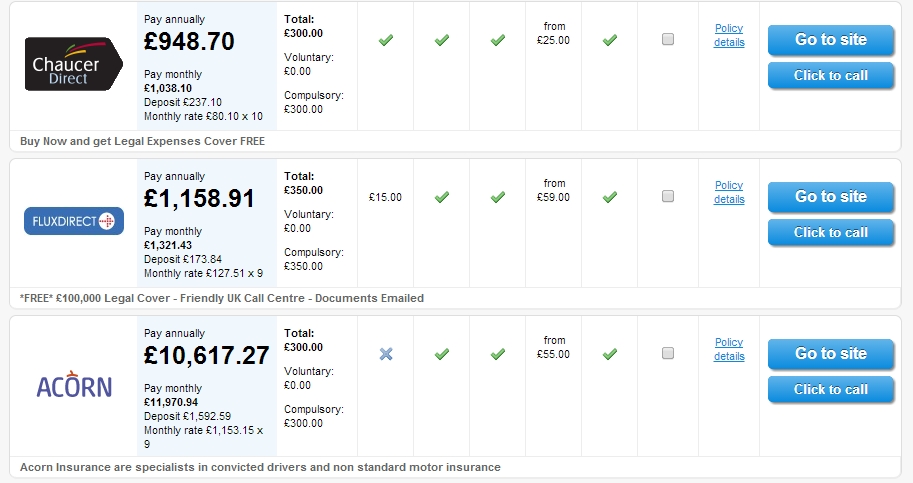
Task: Tick the Acorn compare checkbox
Action: (x=668, y=353)
